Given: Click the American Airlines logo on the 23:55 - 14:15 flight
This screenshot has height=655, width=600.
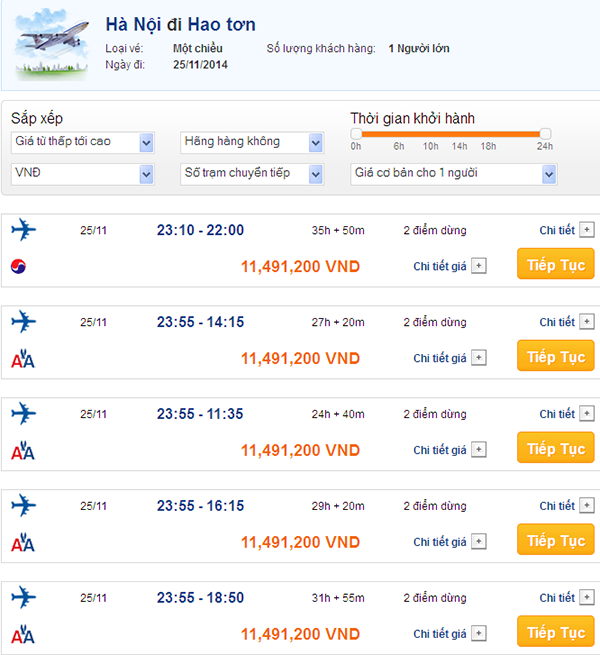Looking at the screenshot, I should [23, 358].
